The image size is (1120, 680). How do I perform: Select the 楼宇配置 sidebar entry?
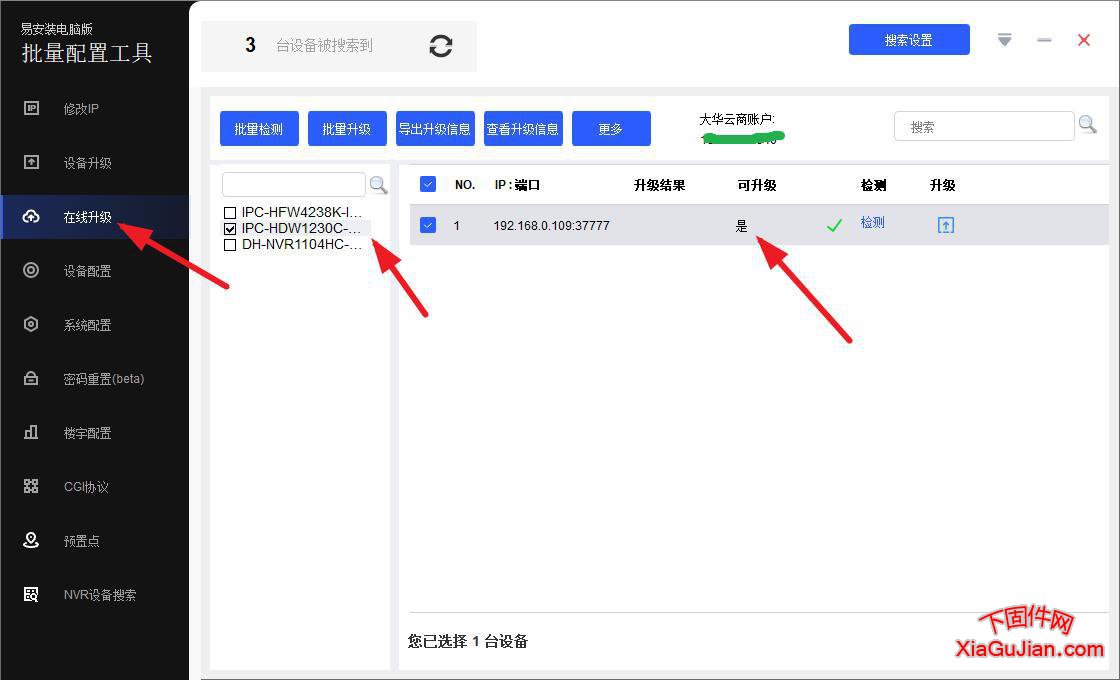[x=82, y=432]
